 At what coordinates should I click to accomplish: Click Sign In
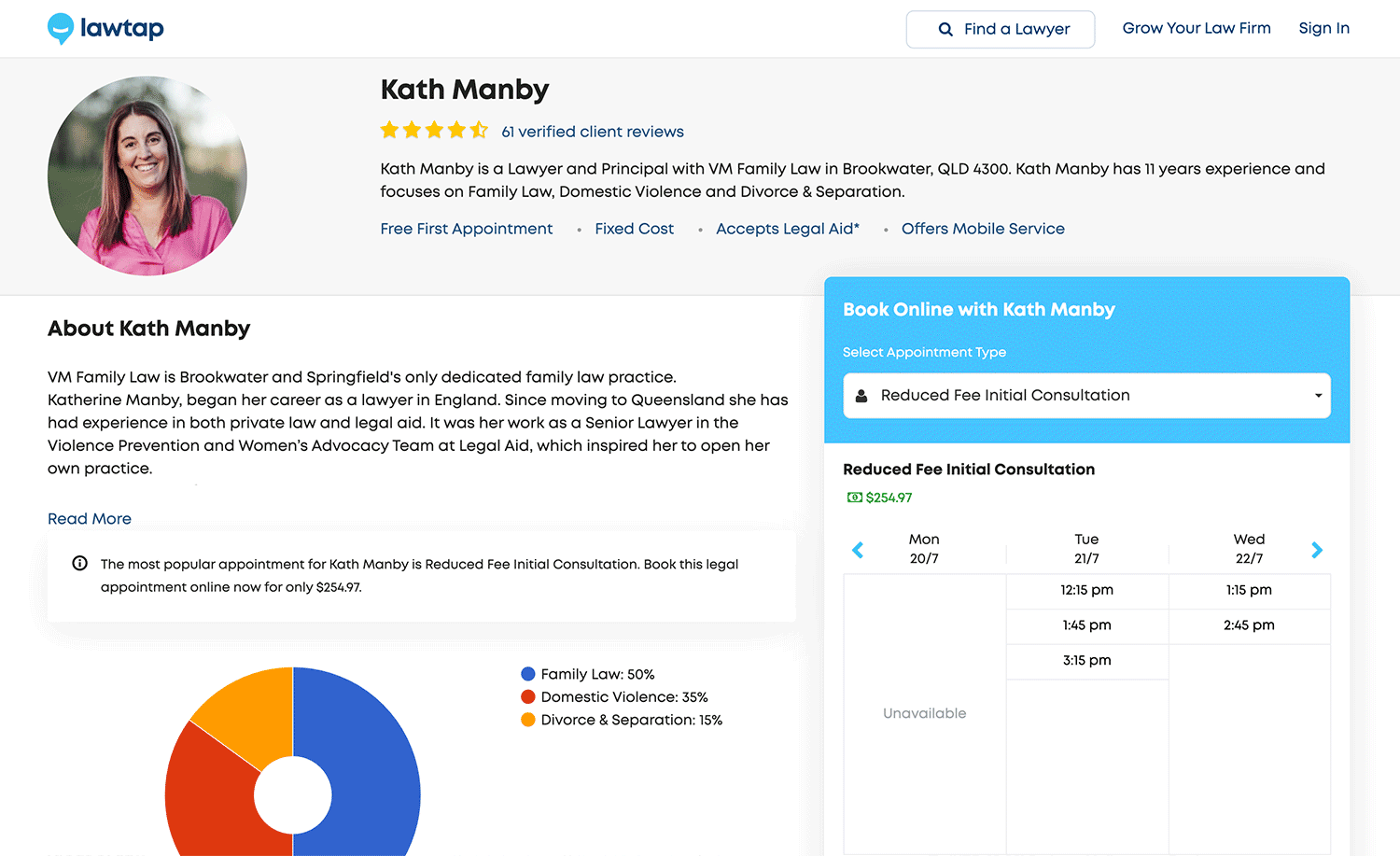(x=1324, y=28)
